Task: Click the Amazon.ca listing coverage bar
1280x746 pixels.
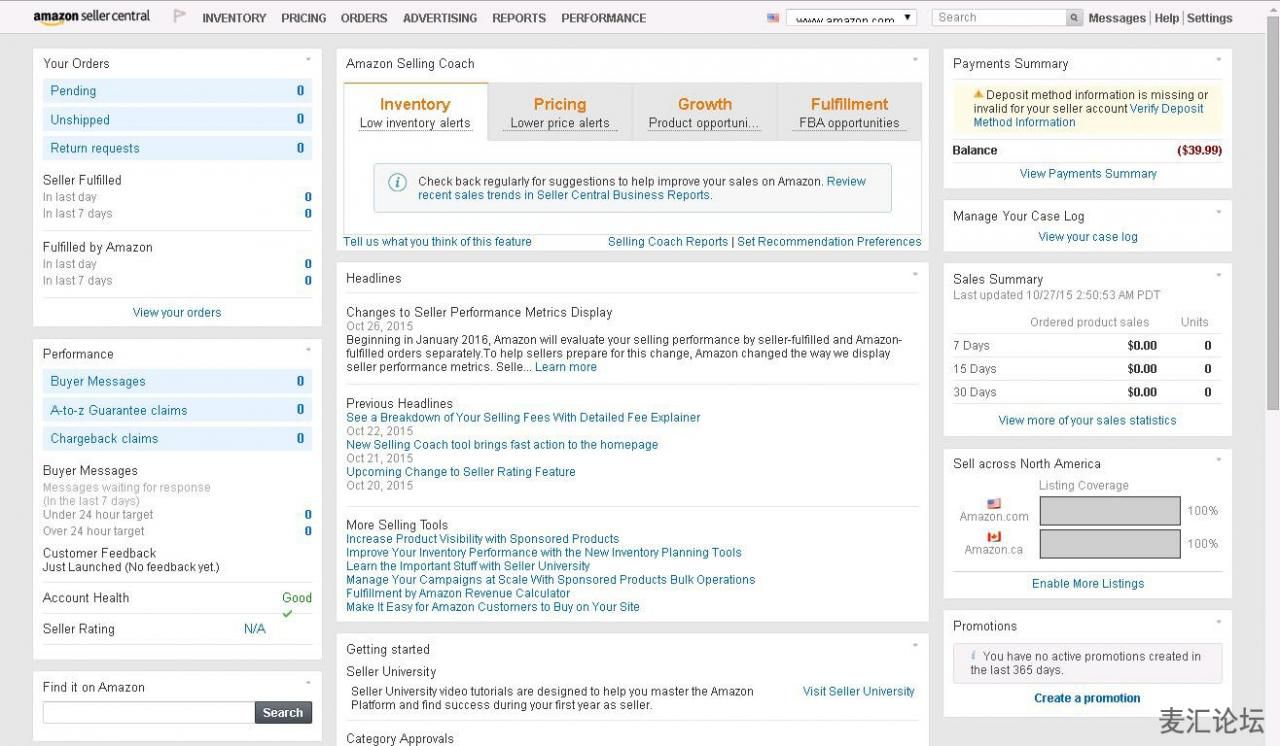Action: (x=1110, y=544)
